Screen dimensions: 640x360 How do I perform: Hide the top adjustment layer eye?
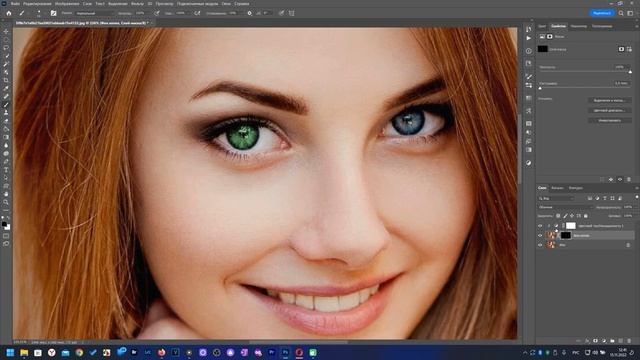click(540, 226)
